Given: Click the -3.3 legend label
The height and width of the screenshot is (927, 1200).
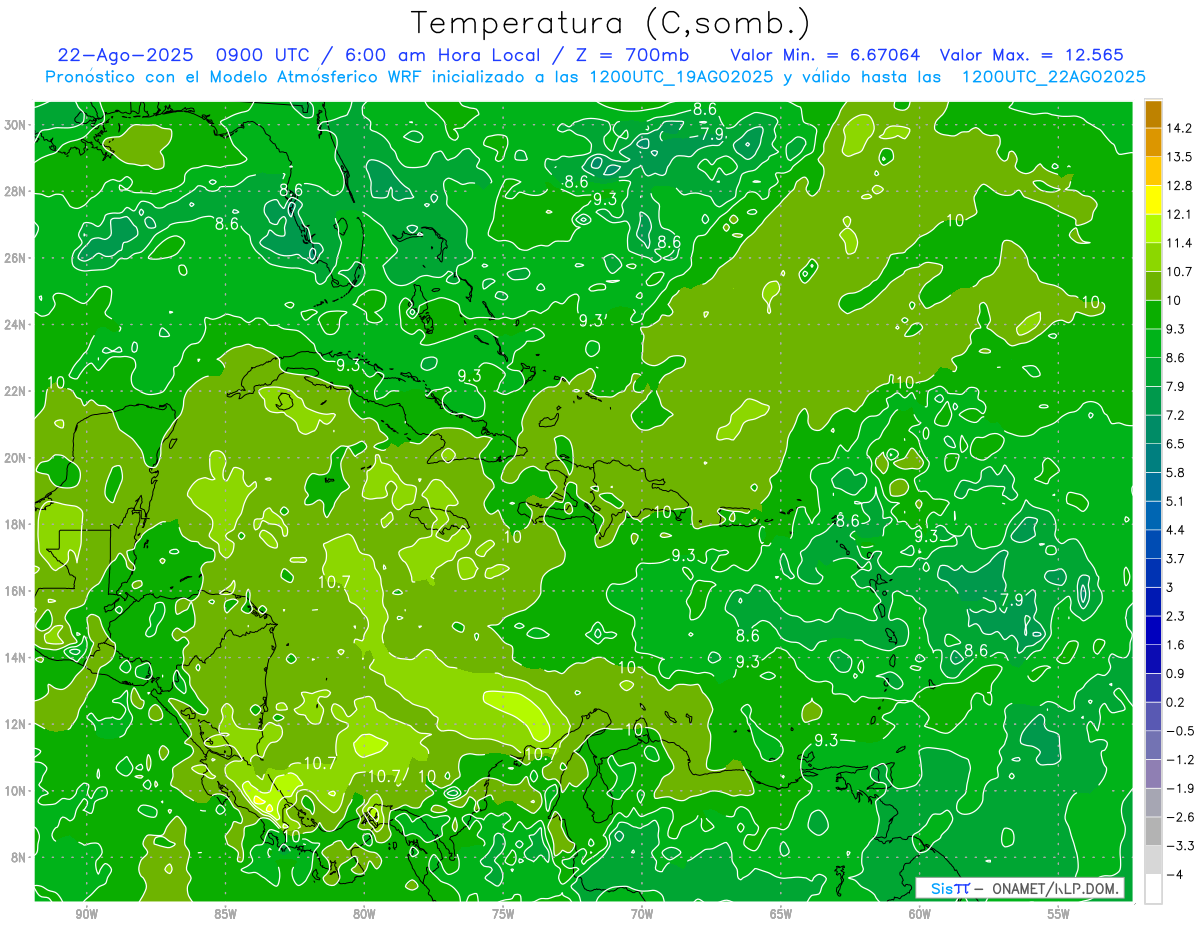Looking at the screenshot, I should click(x=1179, y=846).
